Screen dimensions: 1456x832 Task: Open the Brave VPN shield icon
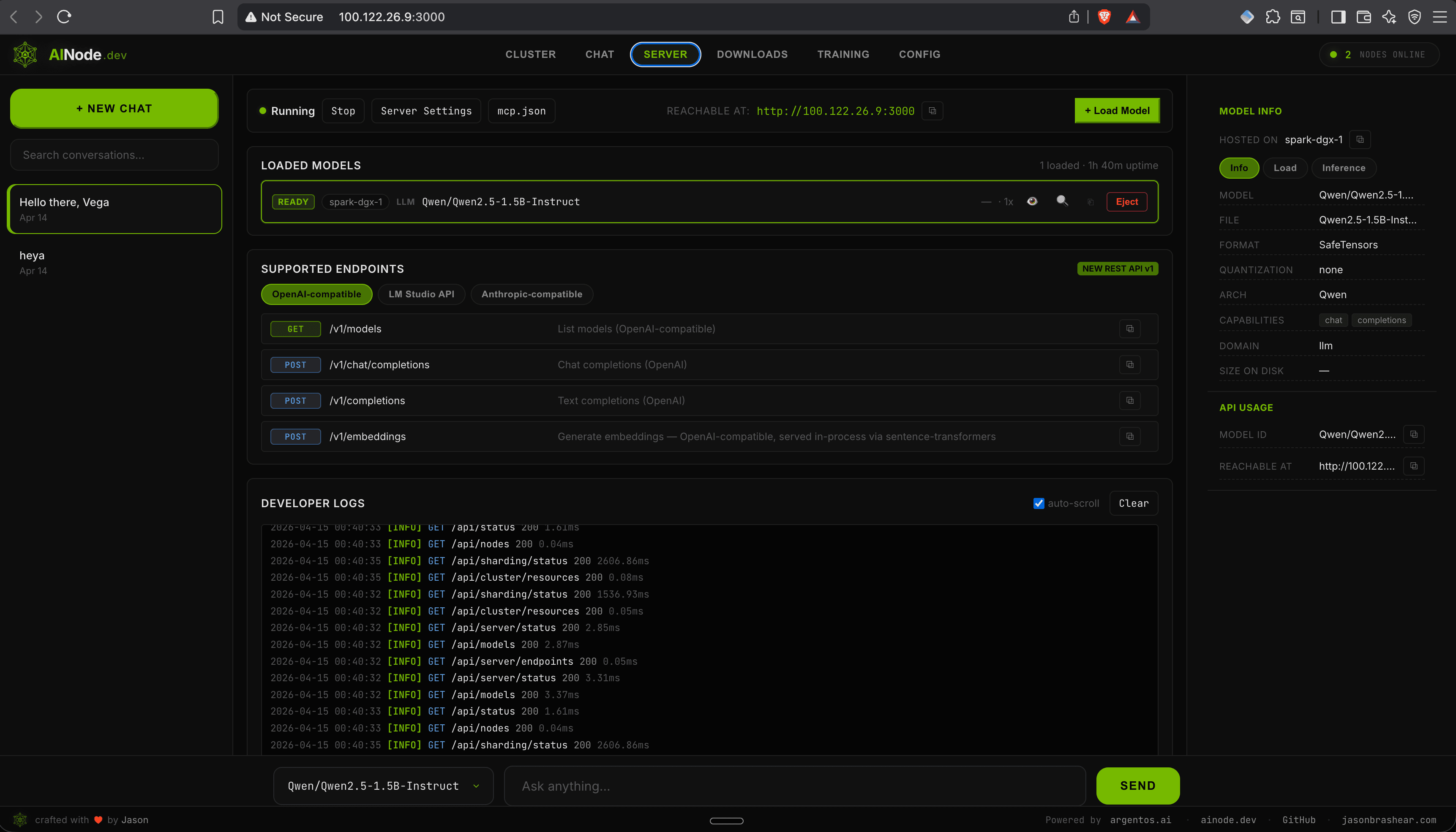click(x=1414, y=16)
